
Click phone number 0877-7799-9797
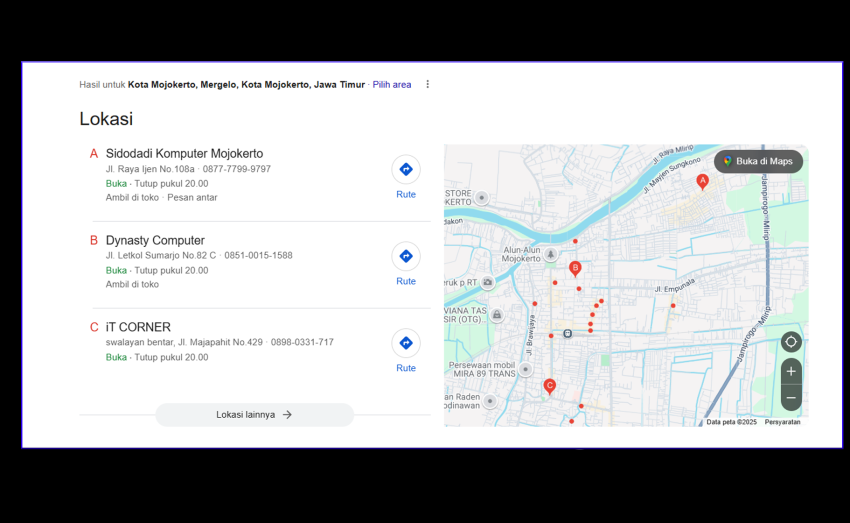coord(236,169)
